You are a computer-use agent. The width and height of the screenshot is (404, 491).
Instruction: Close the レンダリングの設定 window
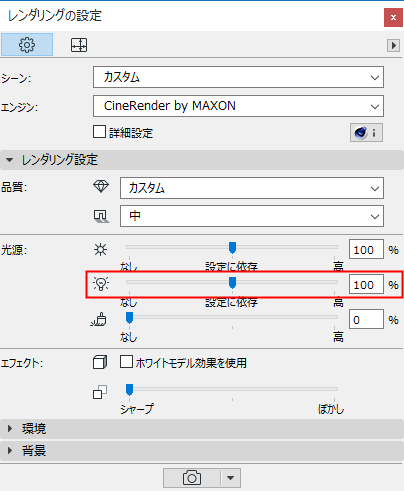tap(393, 18)
